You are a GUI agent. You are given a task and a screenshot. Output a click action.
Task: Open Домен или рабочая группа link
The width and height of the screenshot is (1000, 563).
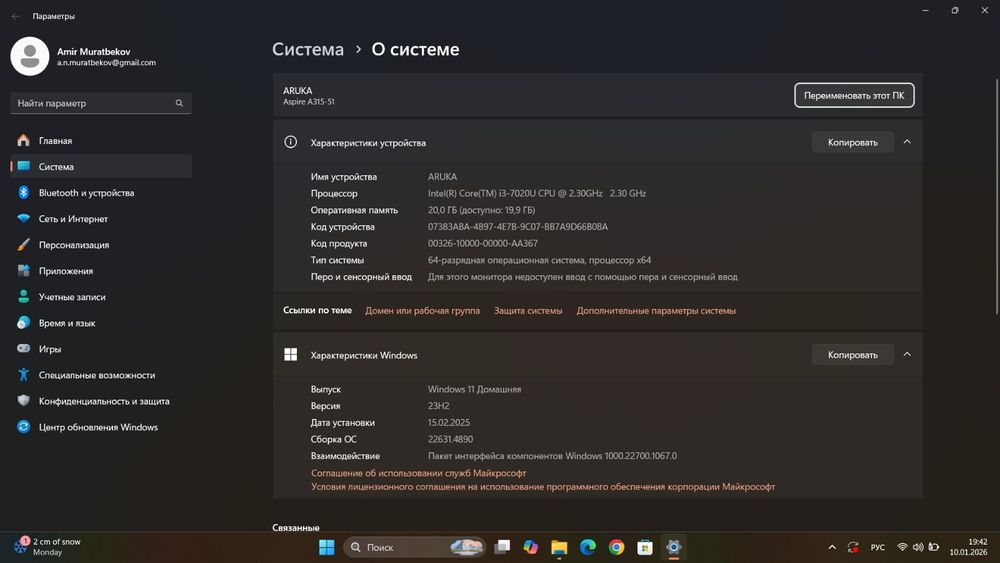pyautogui.click(x=422, y=311)
